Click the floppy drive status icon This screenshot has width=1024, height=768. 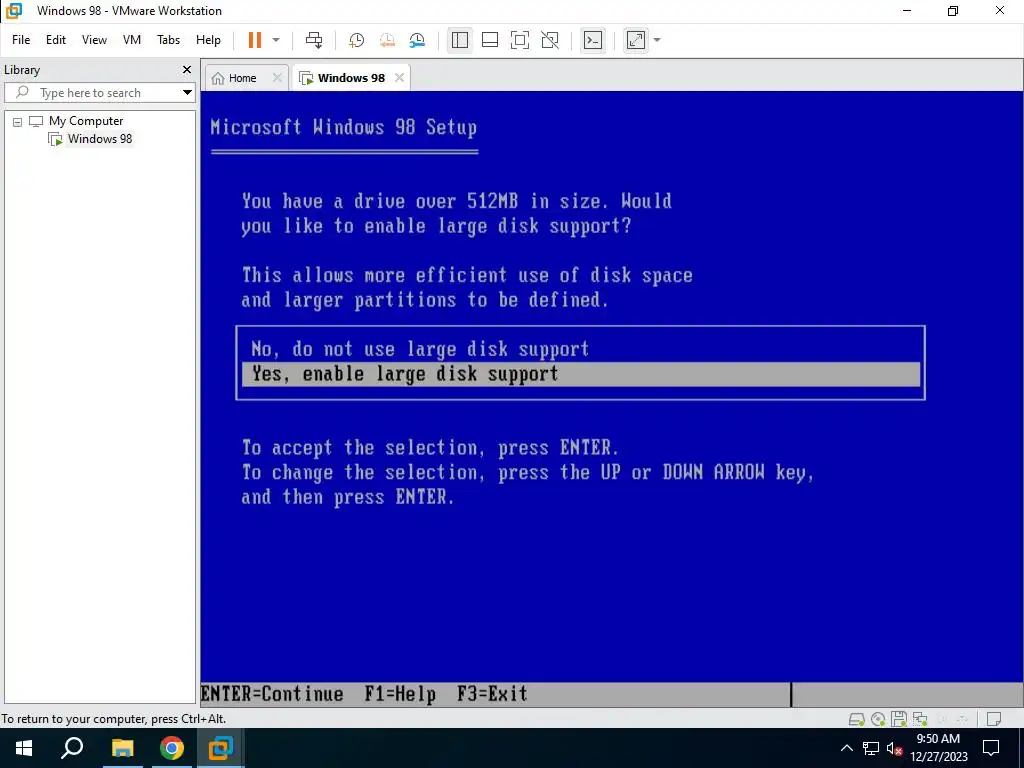[899, 719]
